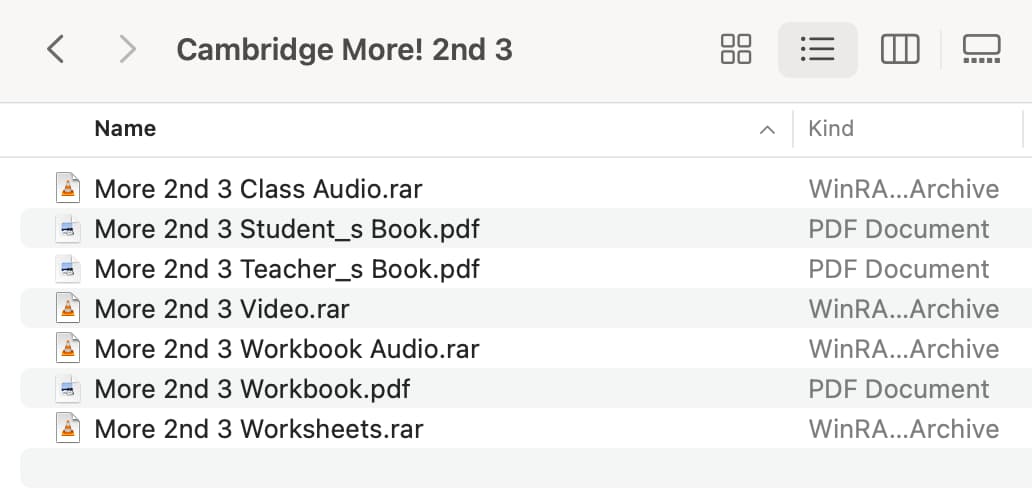Select the VLC icon of Class Audio.rar

[x=68, y=188]
